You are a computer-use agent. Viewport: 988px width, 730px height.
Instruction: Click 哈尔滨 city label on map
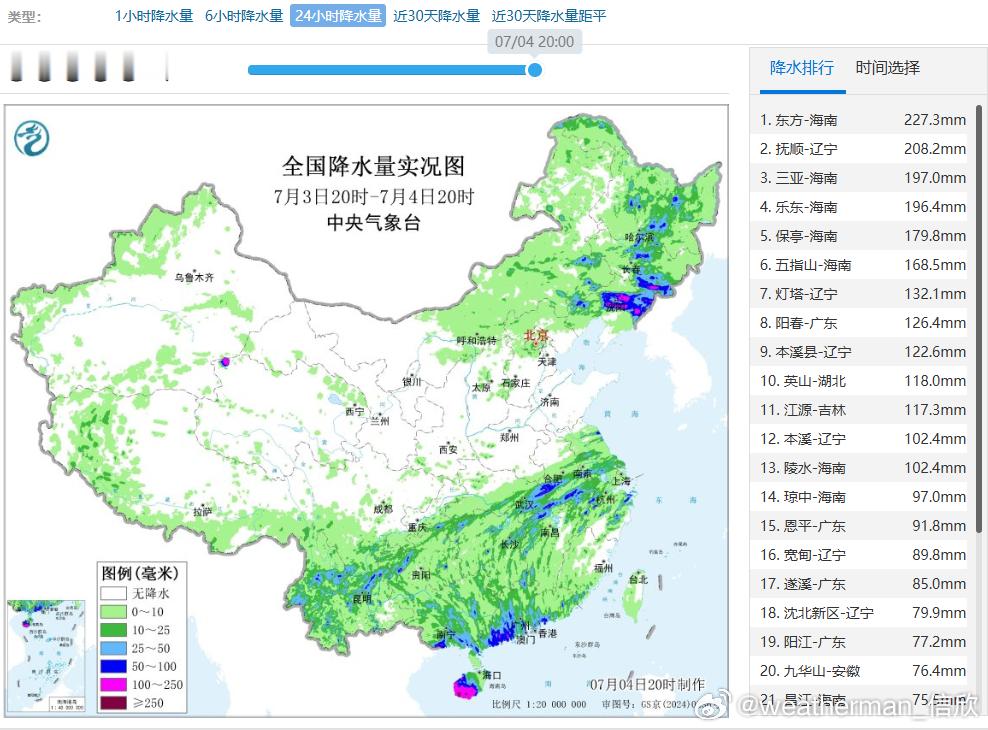(x=639, y=237)
